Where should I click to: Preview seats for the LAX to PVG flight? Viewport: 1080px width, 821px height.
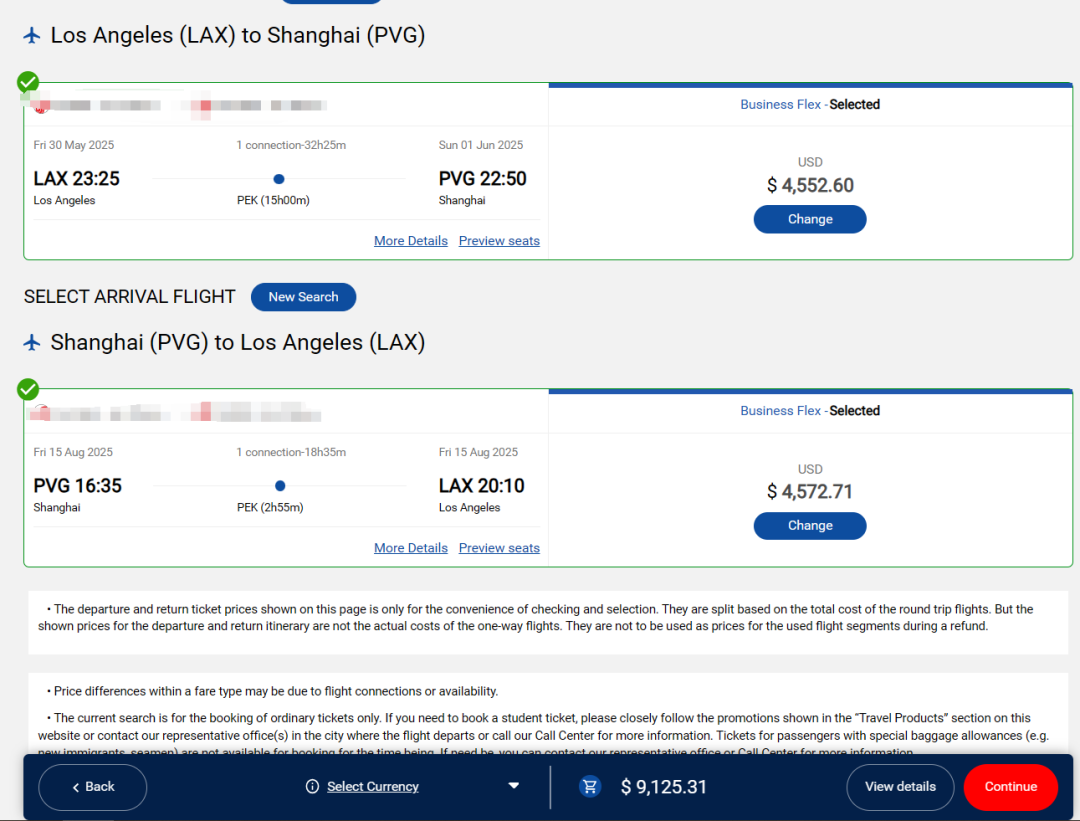click(x=499, y=241)
